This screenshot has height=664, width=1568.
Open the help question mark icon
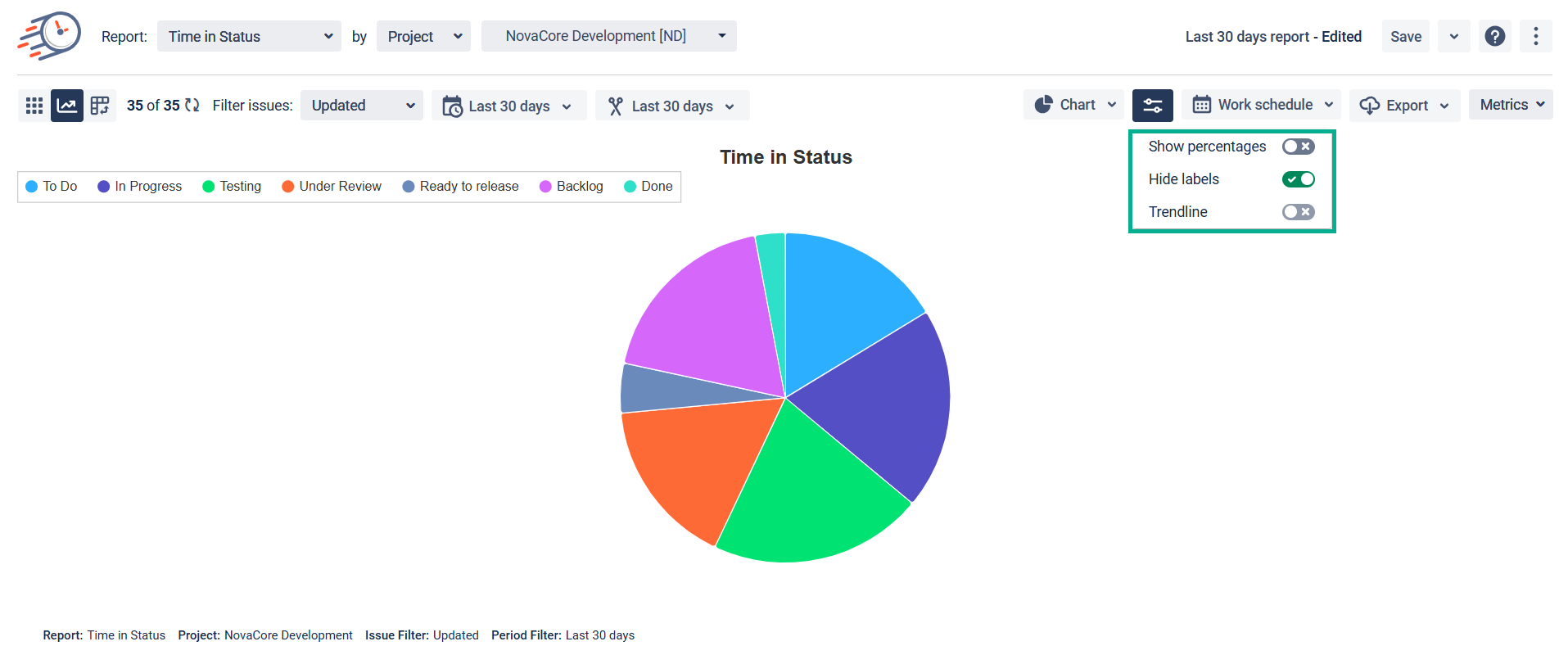click(x=1494, y=37)
